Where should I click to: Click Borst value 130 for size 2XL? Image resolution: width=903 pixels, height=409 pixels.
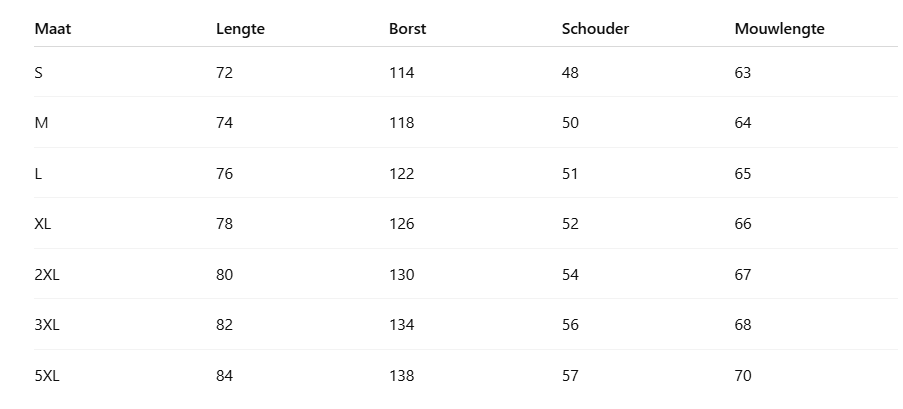pos(401,275)
